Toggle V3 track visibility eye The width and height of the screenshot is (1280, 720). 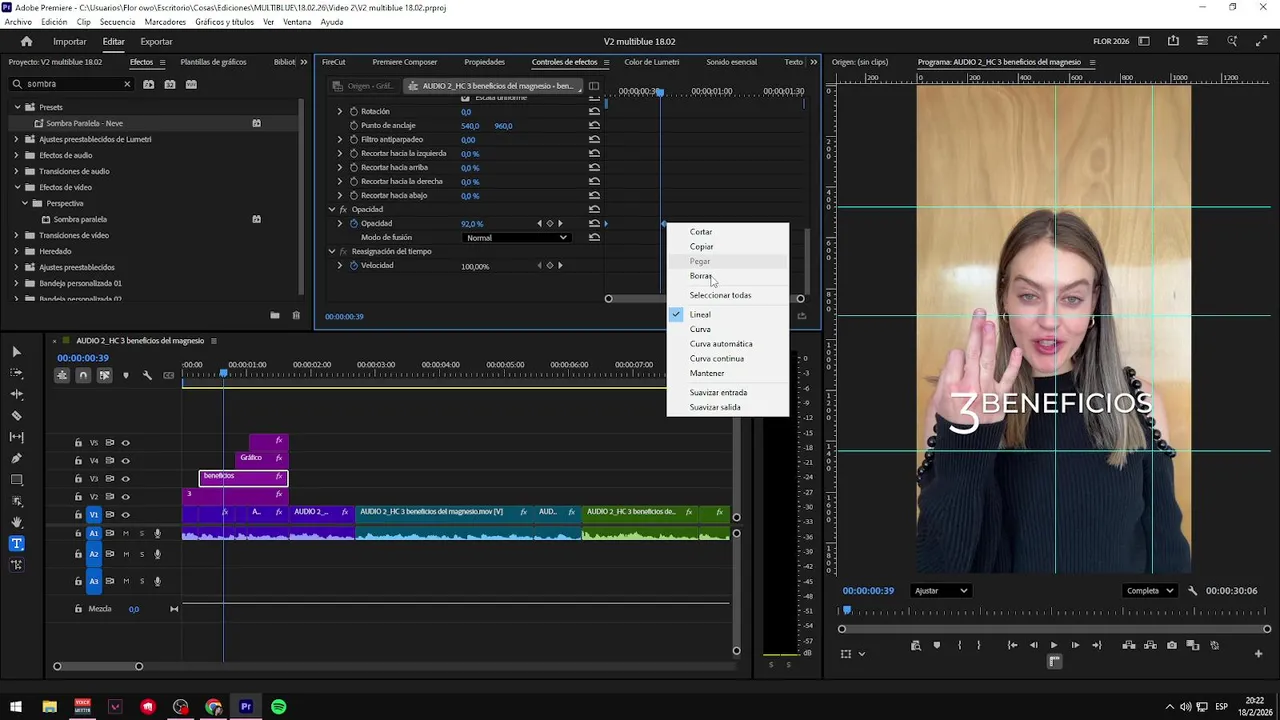tap(125, 478)
